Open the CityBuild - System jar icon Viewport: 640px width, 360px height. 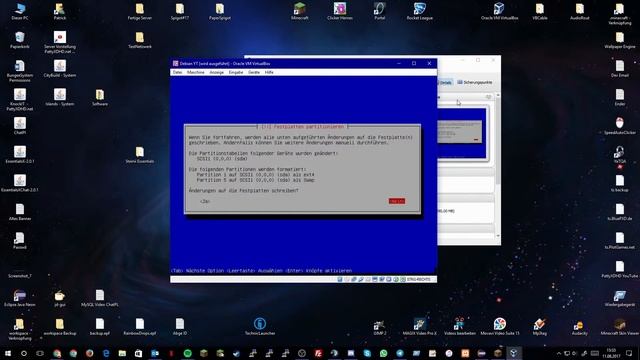(60, 69)
